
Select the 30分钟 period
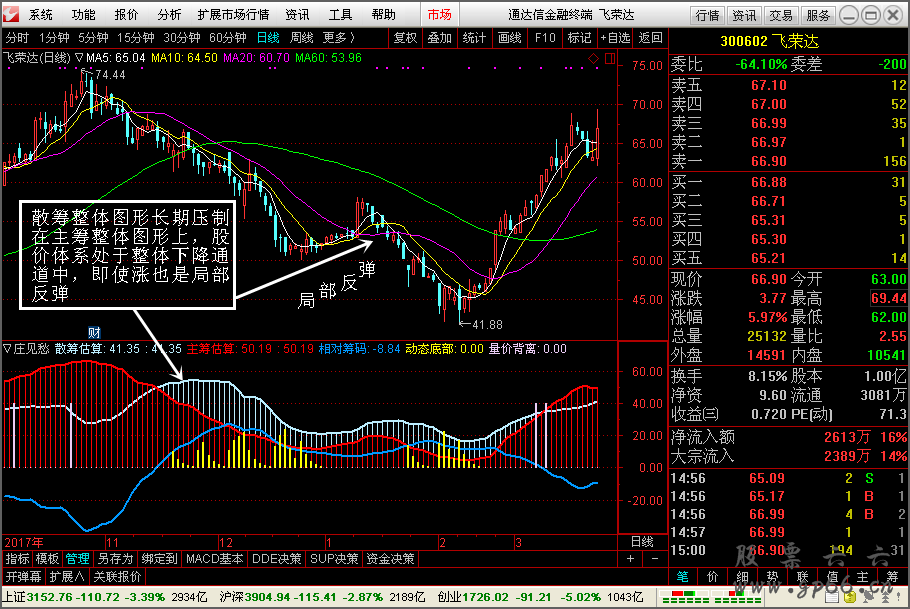click(182, 38)
